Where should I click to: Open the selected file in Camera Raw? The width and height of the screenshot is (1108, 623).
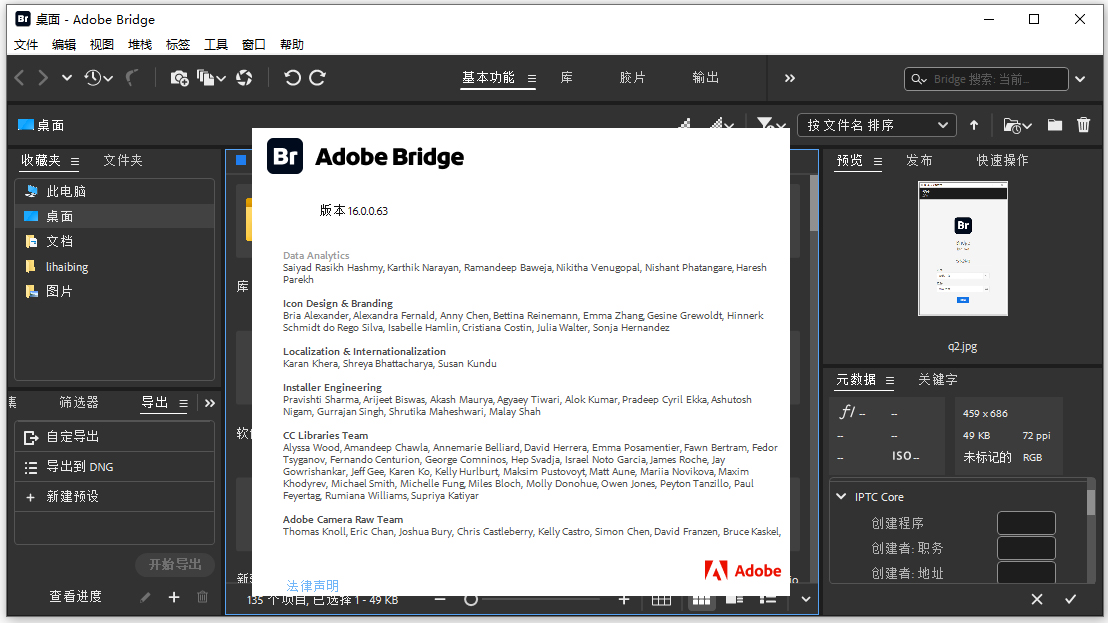click(244, 77)
